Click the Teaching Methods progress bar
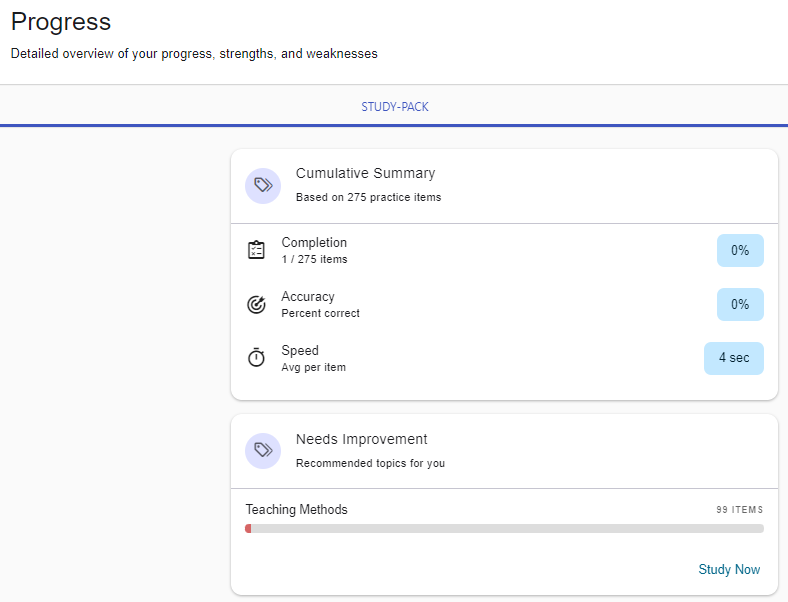Image resolution: width=788 pixels, height=602 pixels. pyautogui.click(x=504, y=528)
